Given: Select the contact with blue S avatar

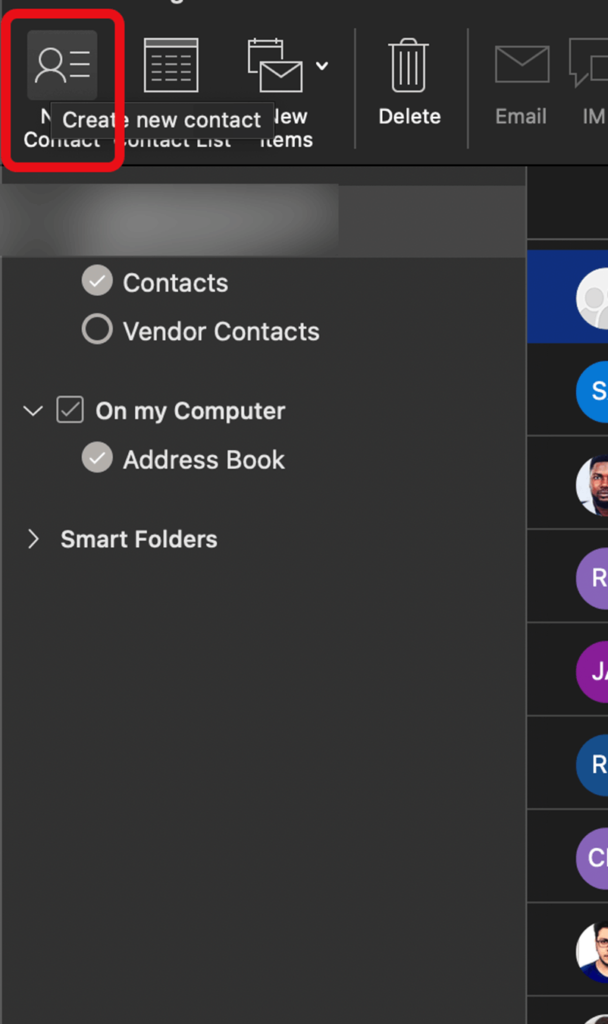Looking at the screenshot, I should click(x=568, y=390).
